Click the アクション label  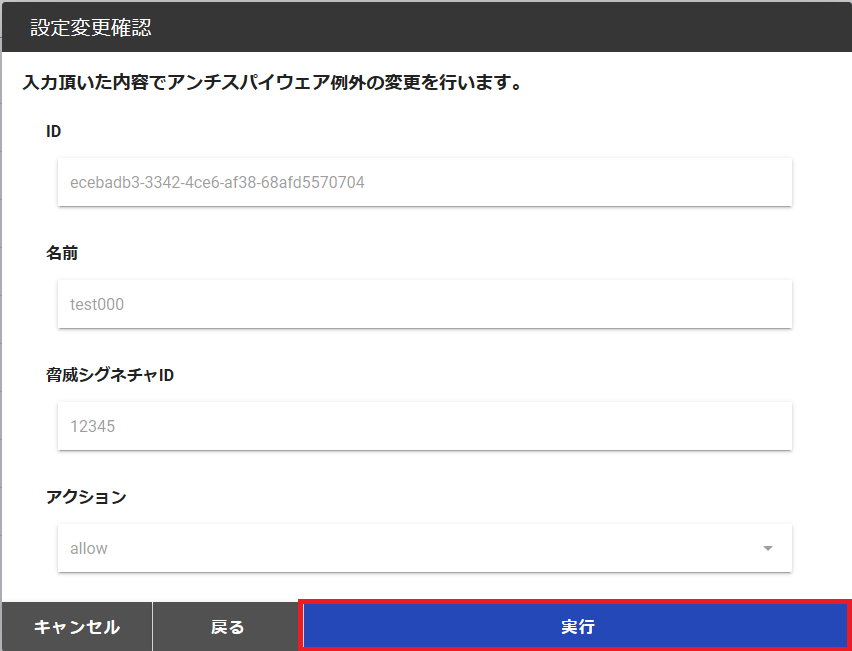[86, 497]
